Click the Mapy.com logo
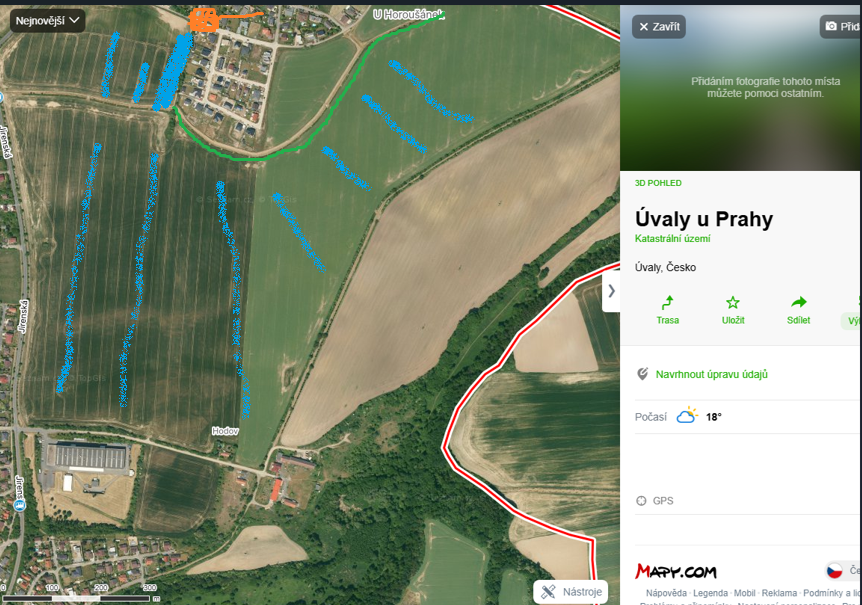Image resolution: width=862 pixels, height=605 pixels. click(676, 571)
